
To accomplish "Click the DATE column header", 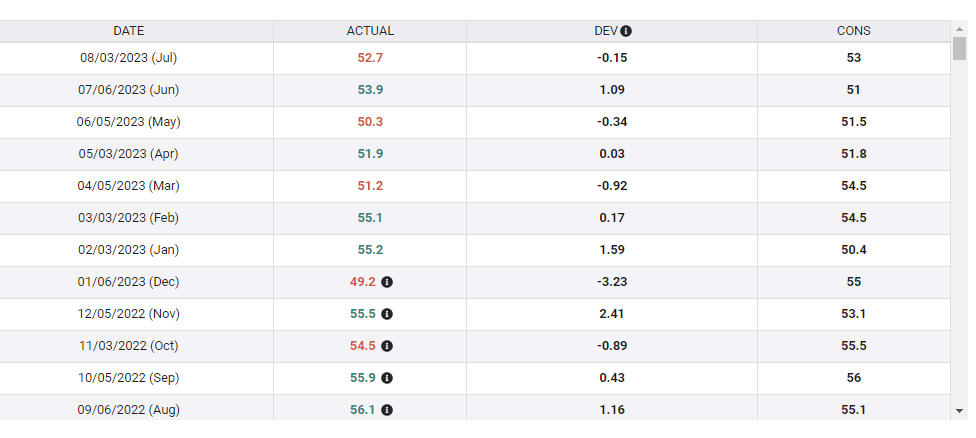I will click(129, 31).
